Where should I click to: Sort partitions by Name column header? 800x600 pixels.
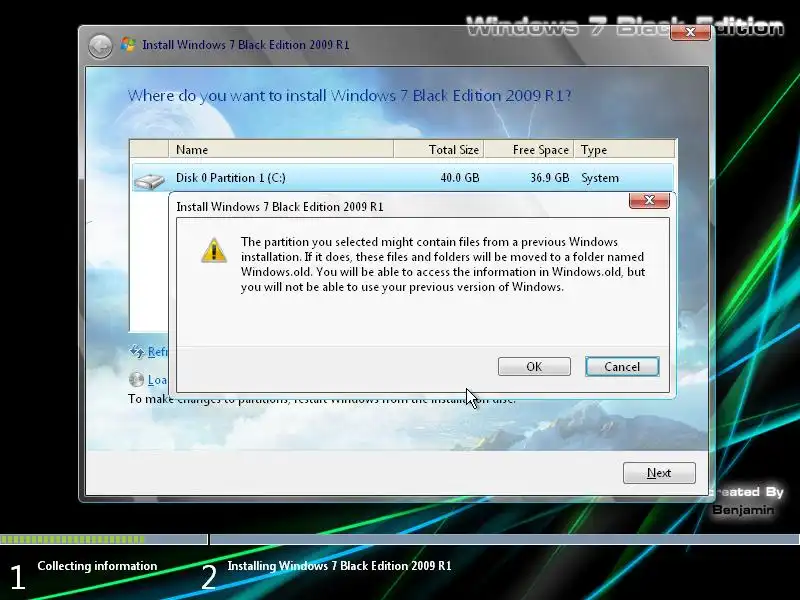tap(281, 149)
